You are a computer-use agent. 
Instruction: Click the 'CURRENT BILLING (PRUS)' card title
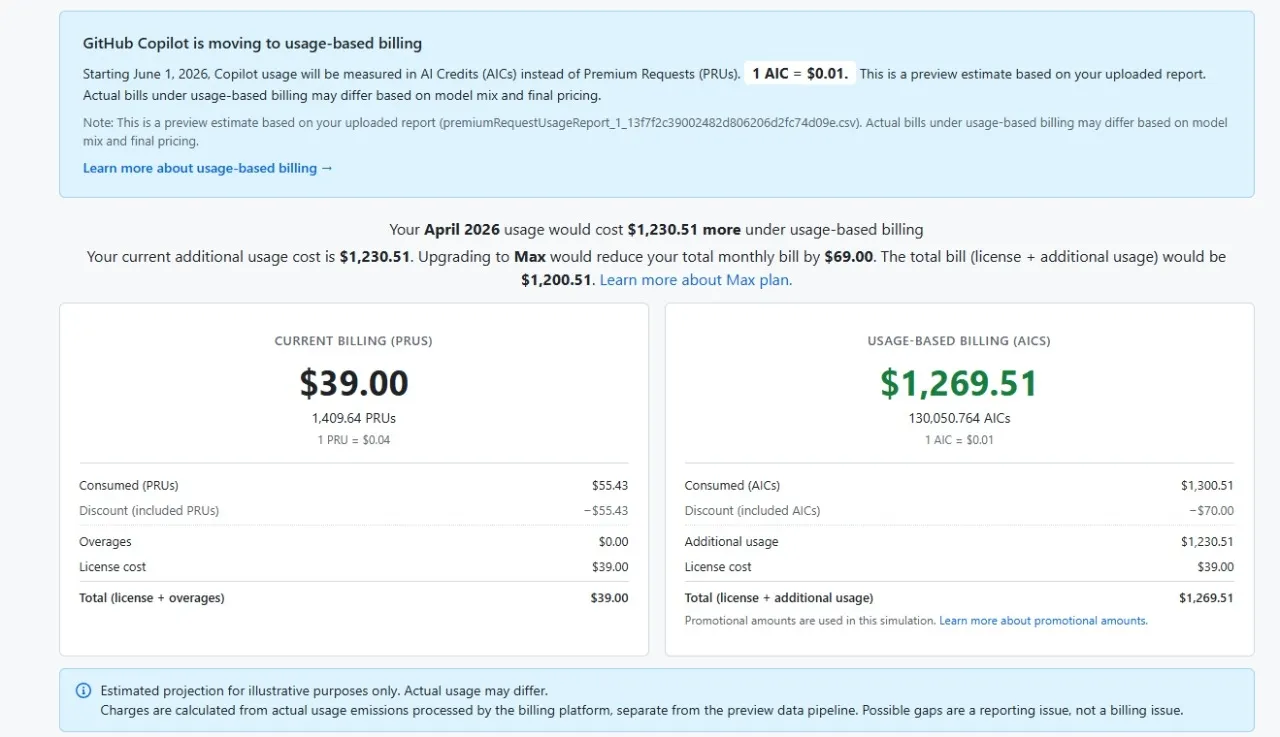pos(354,341)
